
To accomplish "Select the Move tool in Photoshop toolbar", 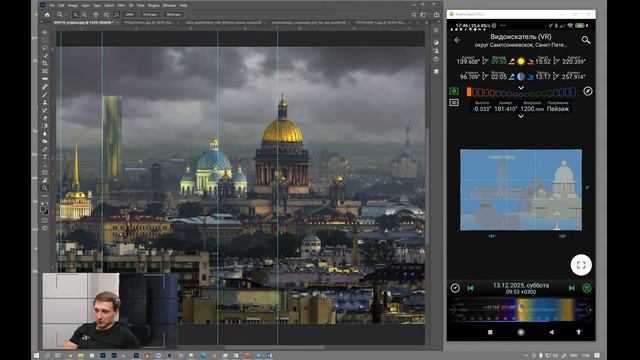I will point(44,32).
